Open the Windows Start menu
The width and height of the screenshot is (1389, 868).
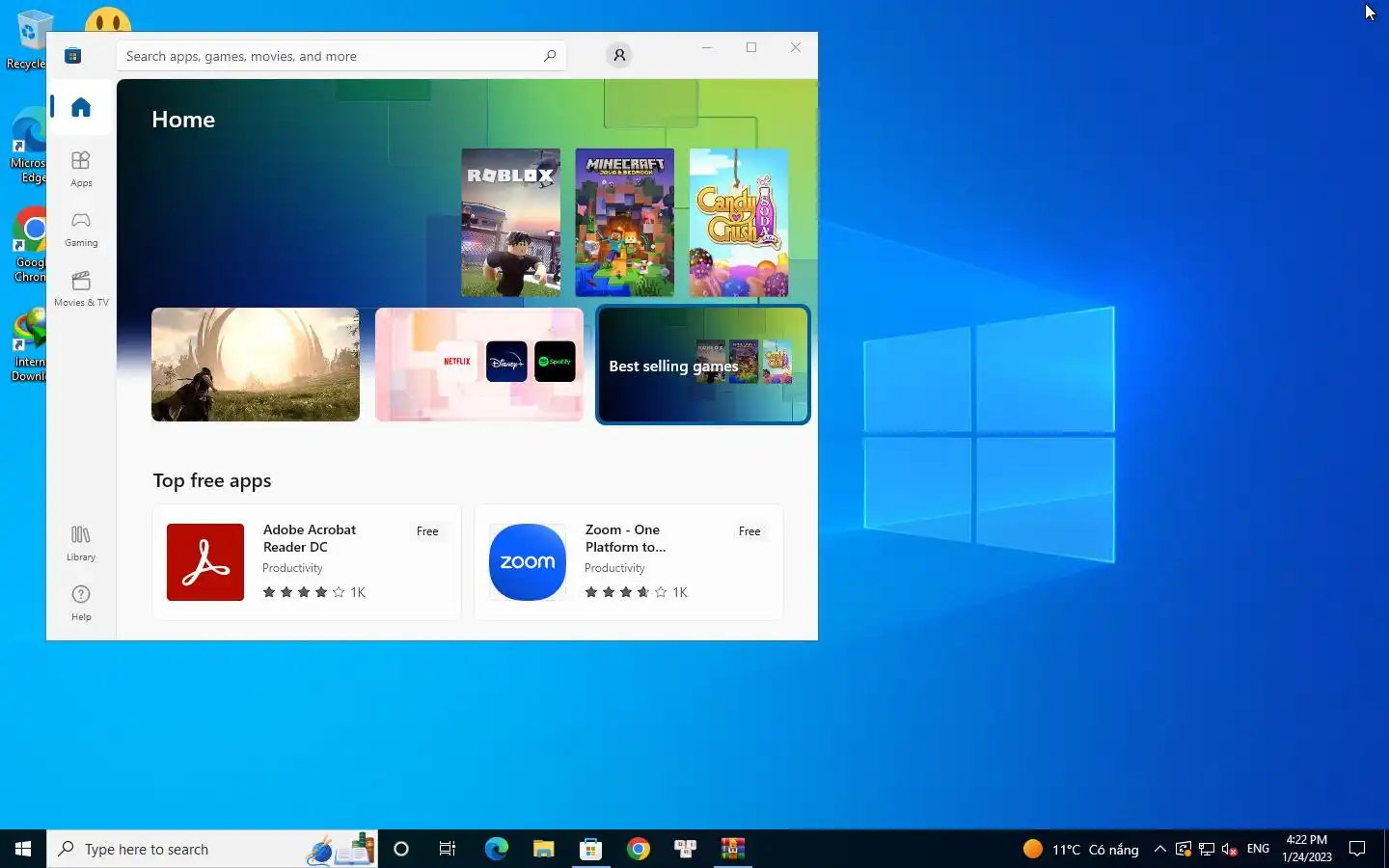coord(23,849)
